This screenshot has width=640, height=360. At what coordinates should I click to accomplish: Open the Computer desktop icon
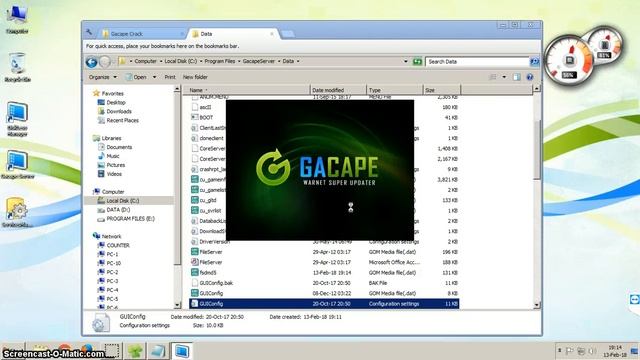click(x=17, y=19)
